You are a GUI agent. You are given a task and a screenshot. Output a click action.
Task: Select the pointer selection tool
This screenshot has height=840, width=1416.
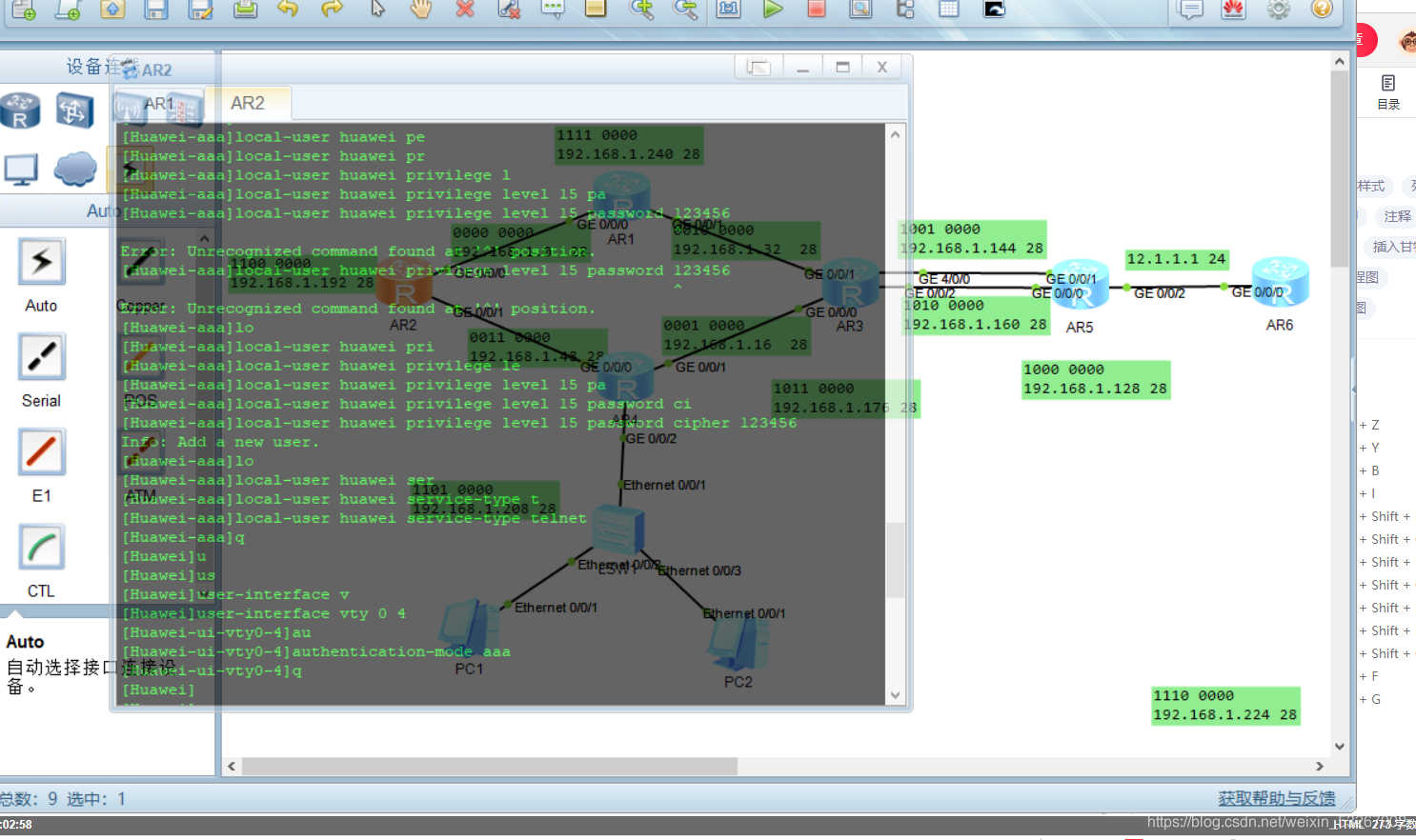tap(377, 10)
